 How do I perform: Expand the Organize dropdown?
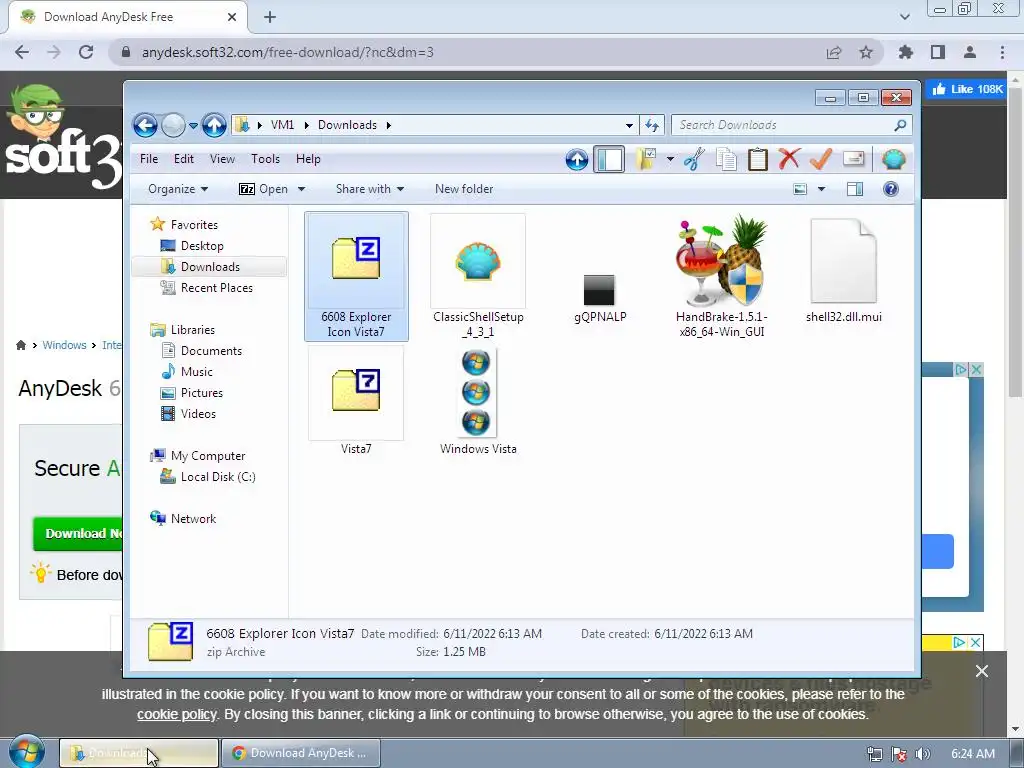(178, 189)
